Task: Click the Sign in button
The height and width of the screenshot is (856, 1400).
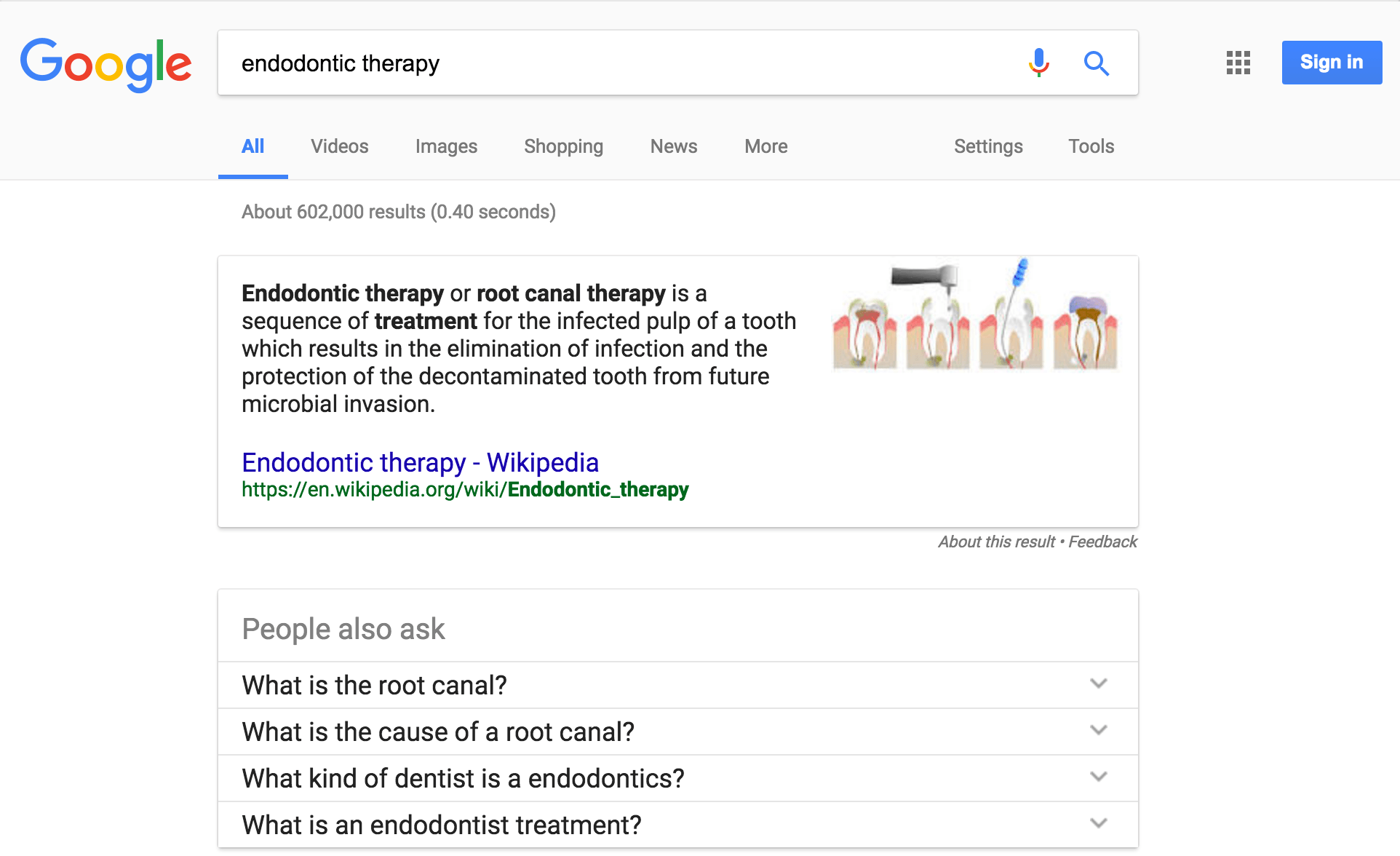Action: tap(1332, 63)
